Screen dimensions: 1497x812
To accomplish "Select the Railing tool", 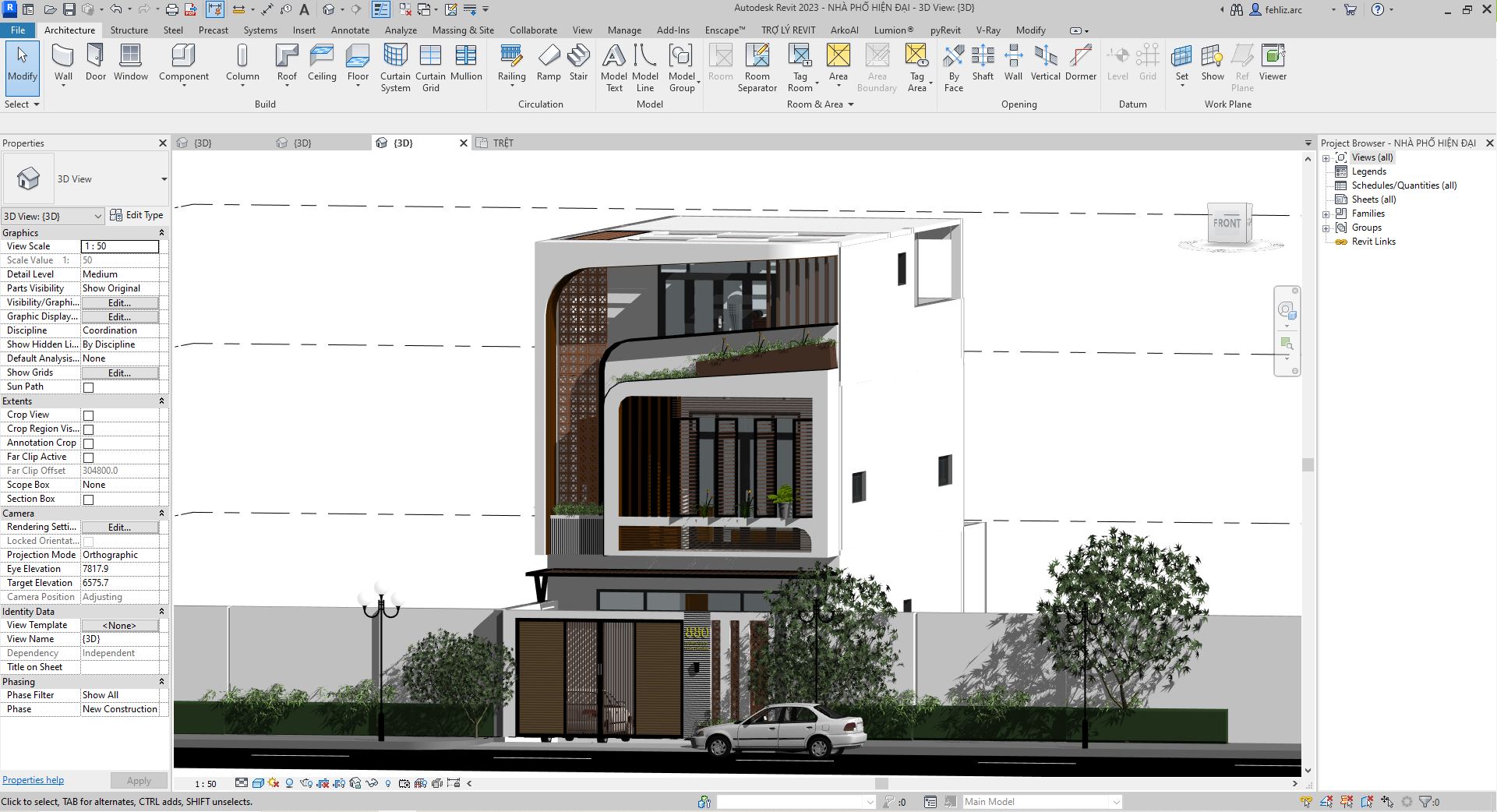I will tap(511, 57).
